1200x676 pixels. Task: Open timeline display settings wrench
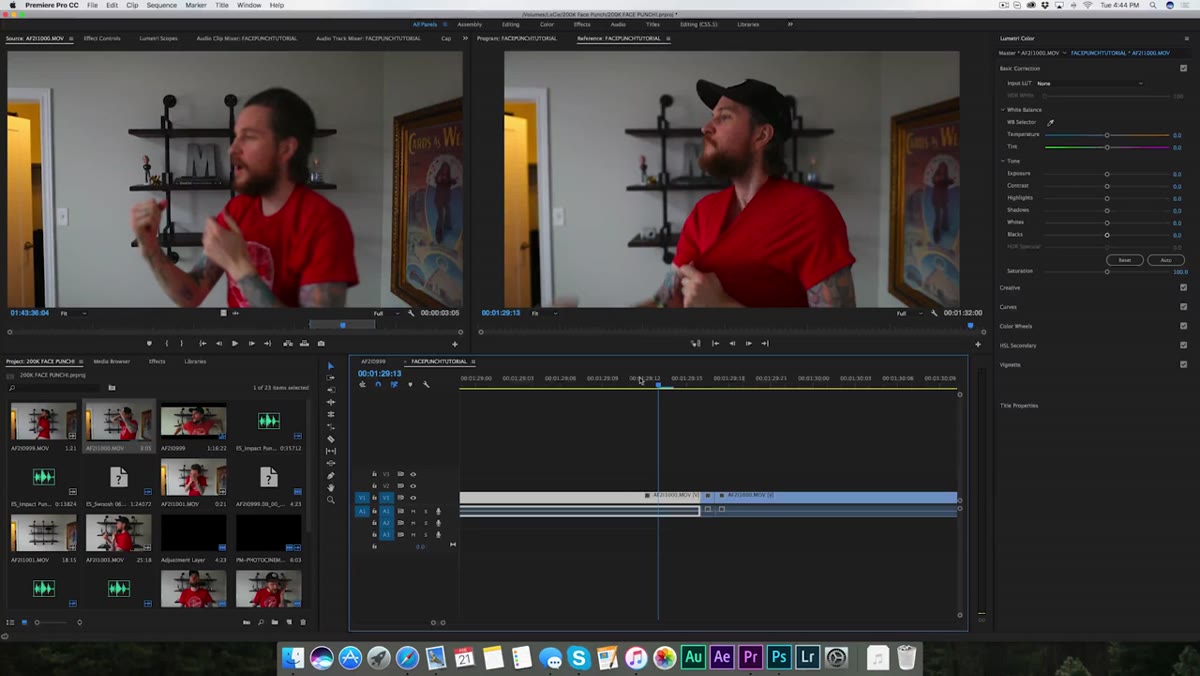426,385
